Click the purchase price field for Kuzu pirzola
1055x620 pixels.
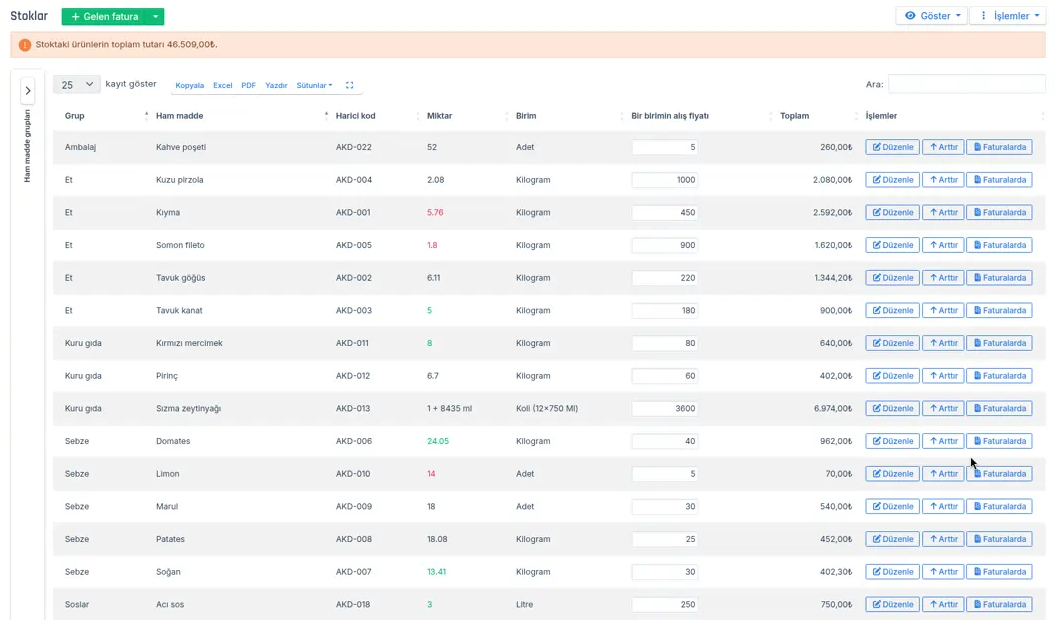664,180
